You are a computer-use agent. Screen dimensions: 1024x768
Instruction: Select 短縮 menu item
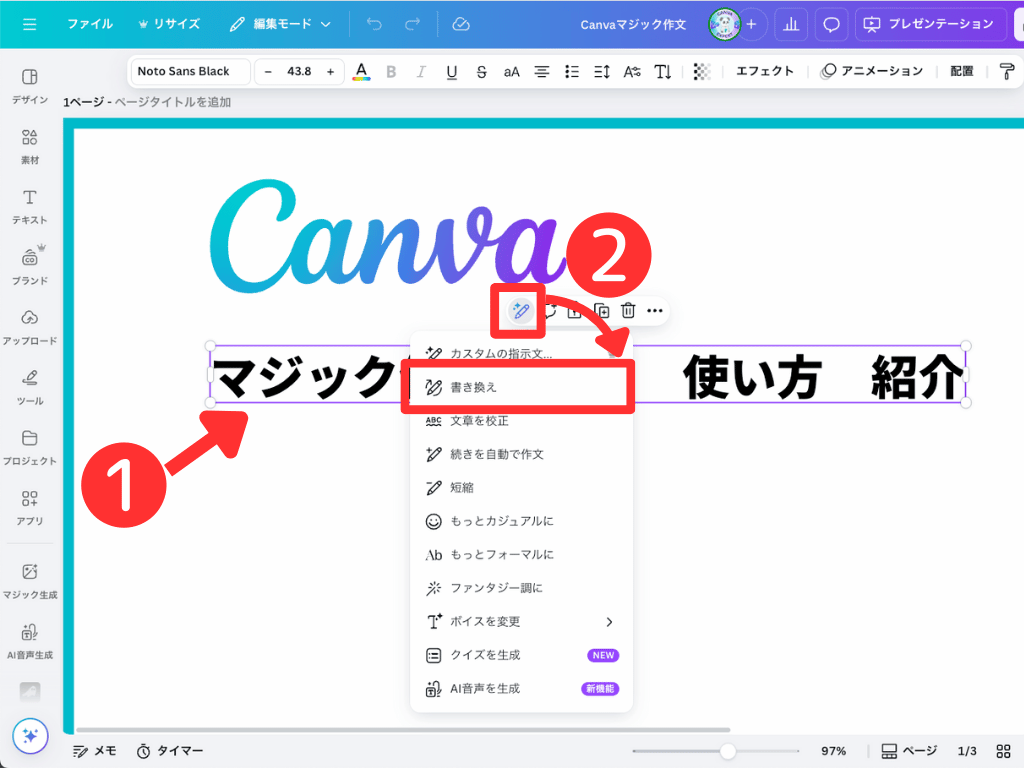coord(521,488)
